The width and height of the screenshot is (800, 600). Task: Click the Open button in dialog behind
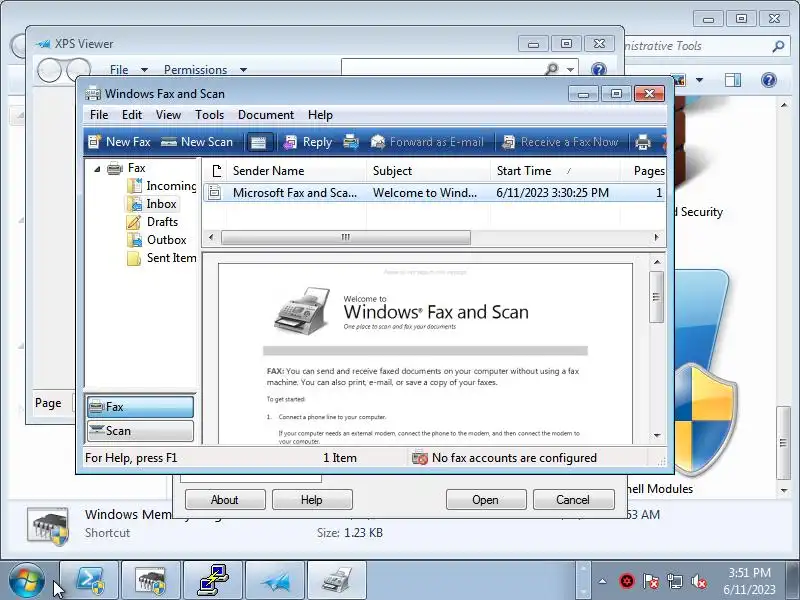(486, 499)
